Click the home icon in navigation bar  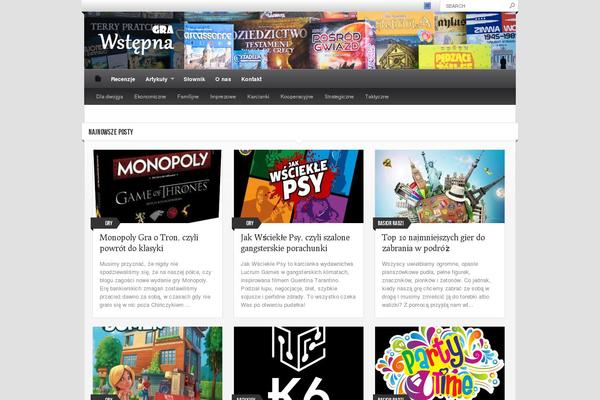(x=98, y=79)
